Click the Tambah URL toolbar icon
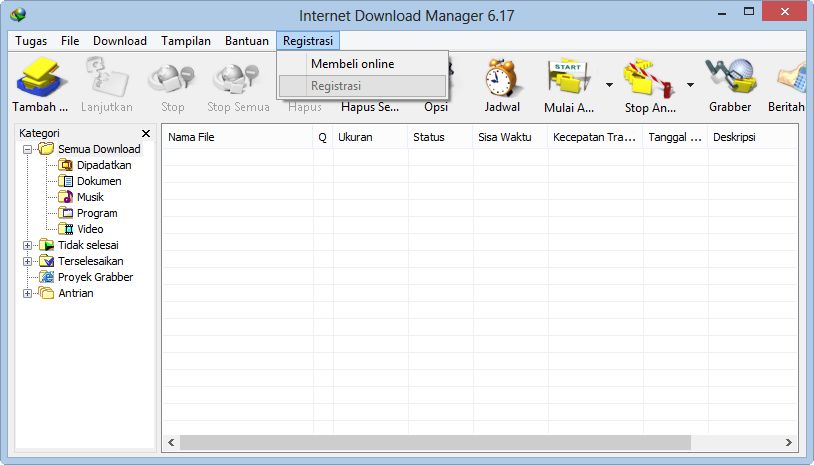This screenshot has height=465, width=814. tap(40, 78)
